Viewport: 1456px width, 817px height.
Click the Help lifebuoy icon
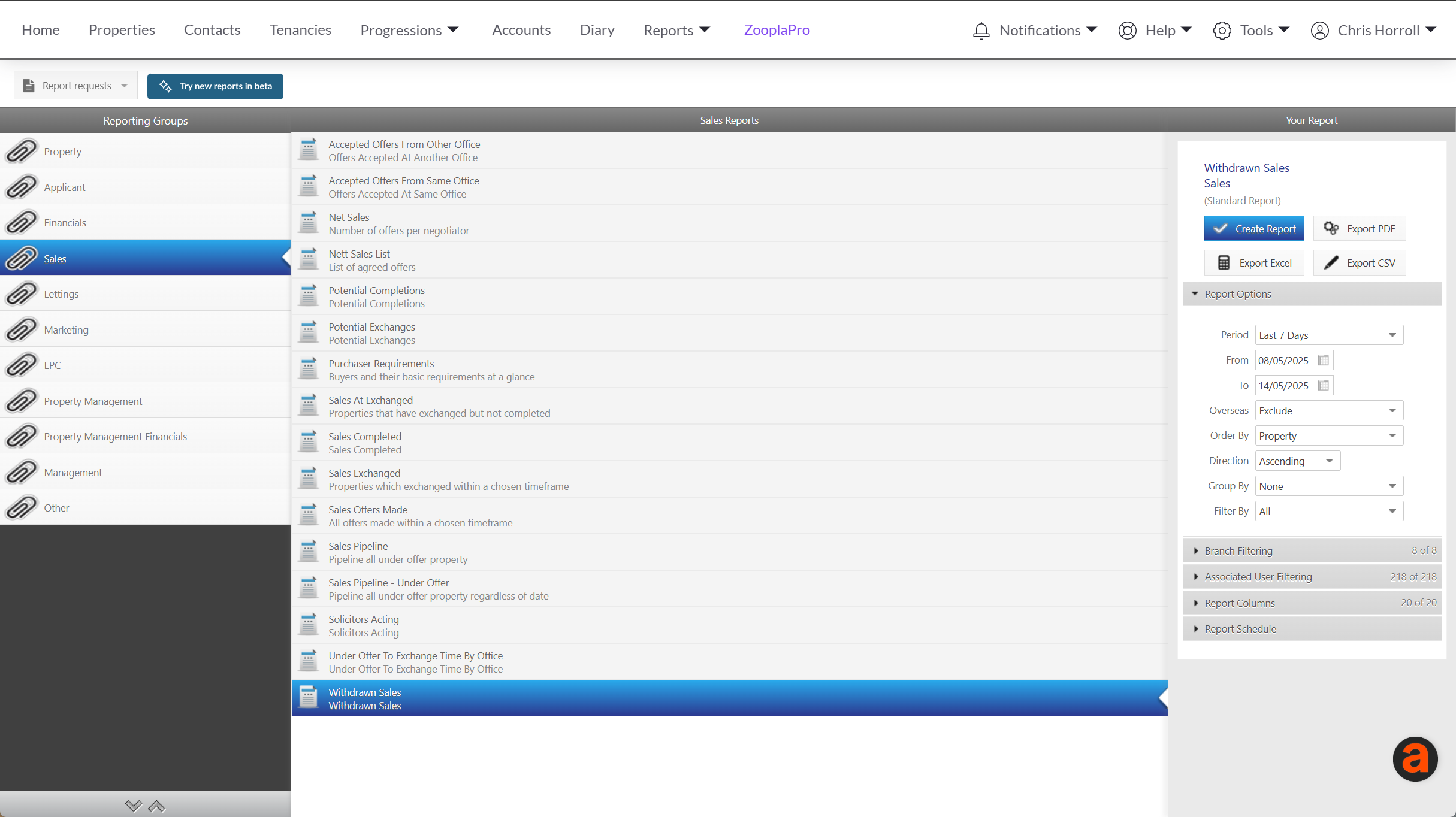pyautogui.click(x=1127, y=30)
